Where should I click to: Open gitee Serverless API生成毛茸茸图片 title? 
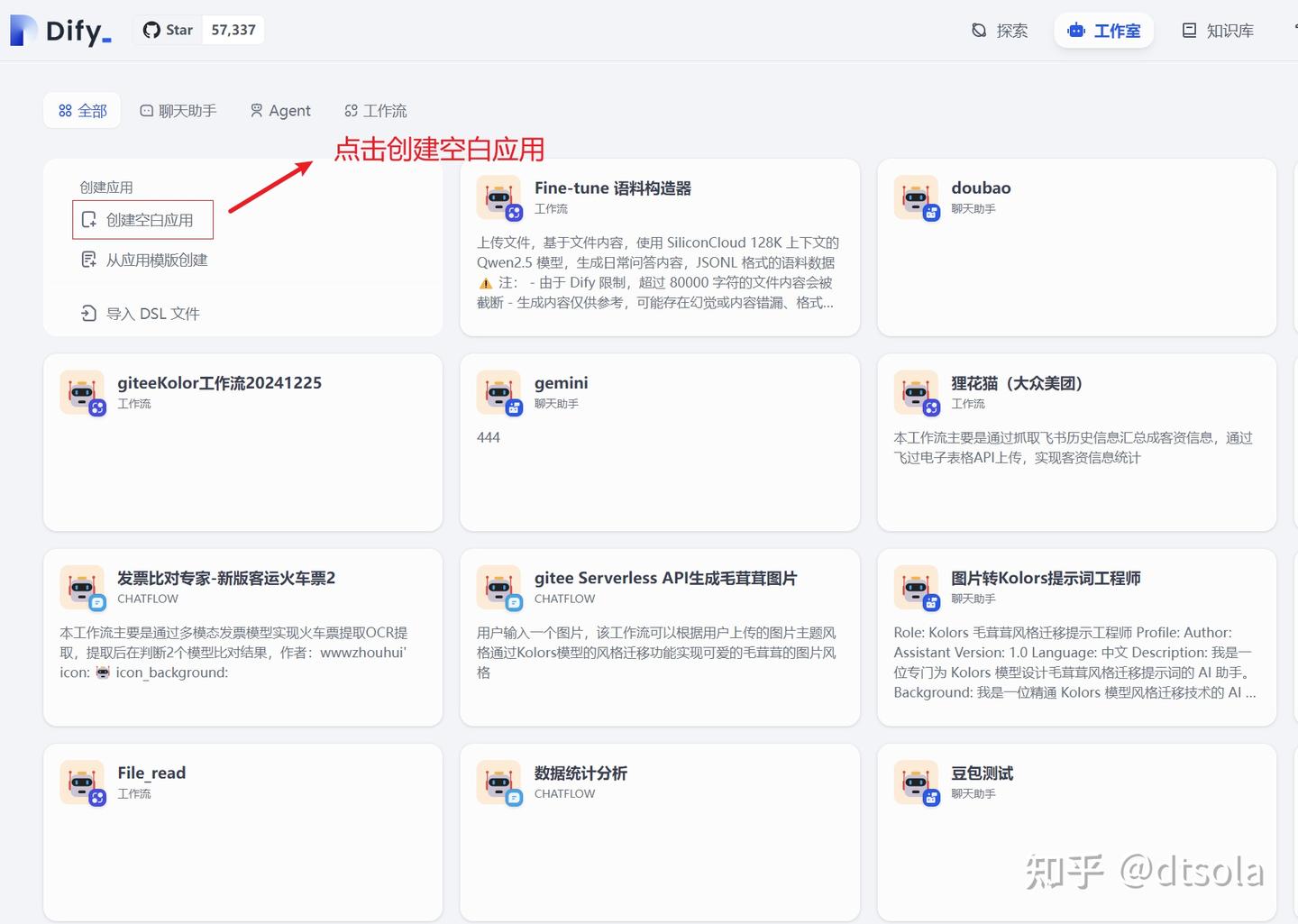(665, 578)
